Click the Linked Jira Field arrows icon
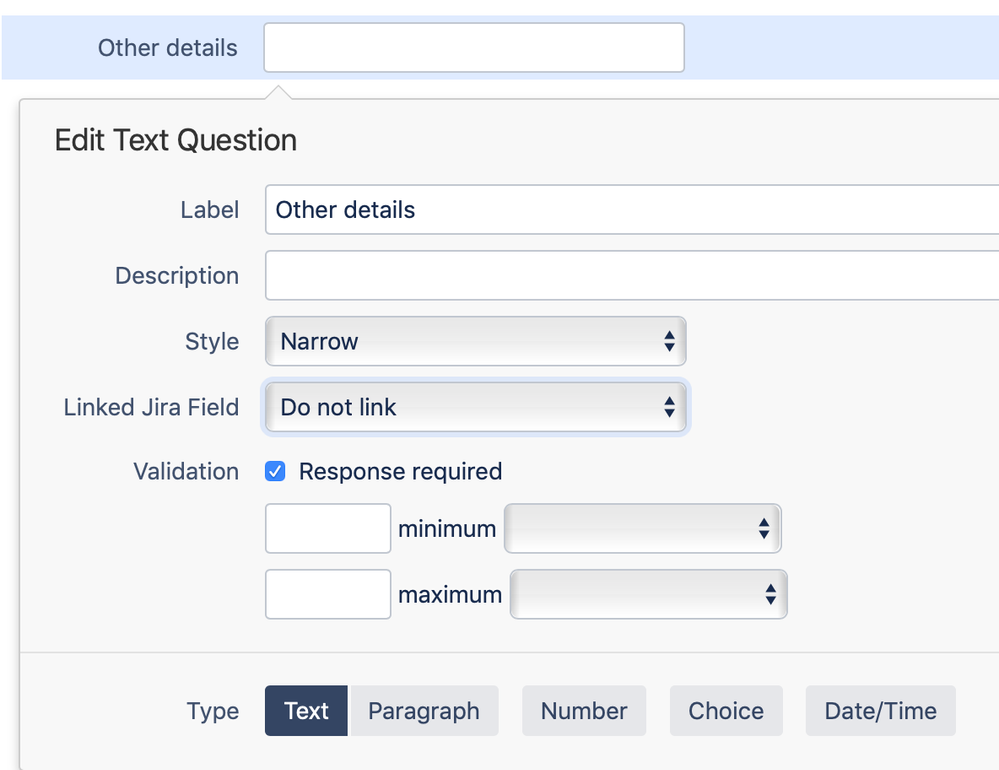This screenshot has width=999, height=770. [669, 408]
